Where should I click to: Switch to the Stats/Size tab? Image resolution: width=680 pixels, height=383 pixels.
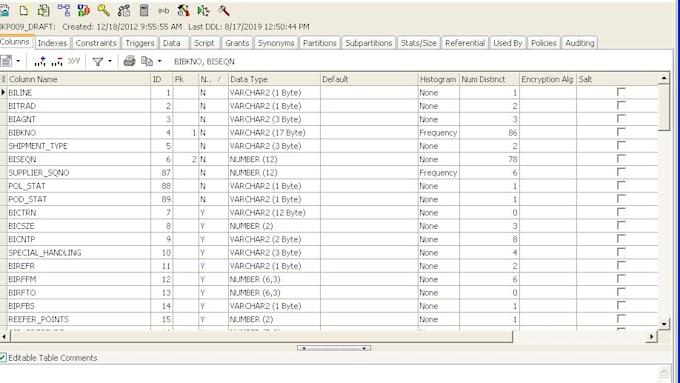coord(418,43)
